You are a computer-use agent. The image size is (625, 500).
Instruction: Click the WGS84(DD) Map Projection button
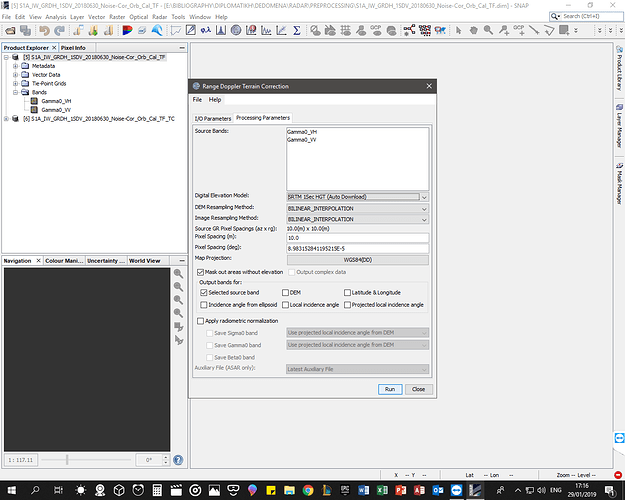click(x=358, y=260)
